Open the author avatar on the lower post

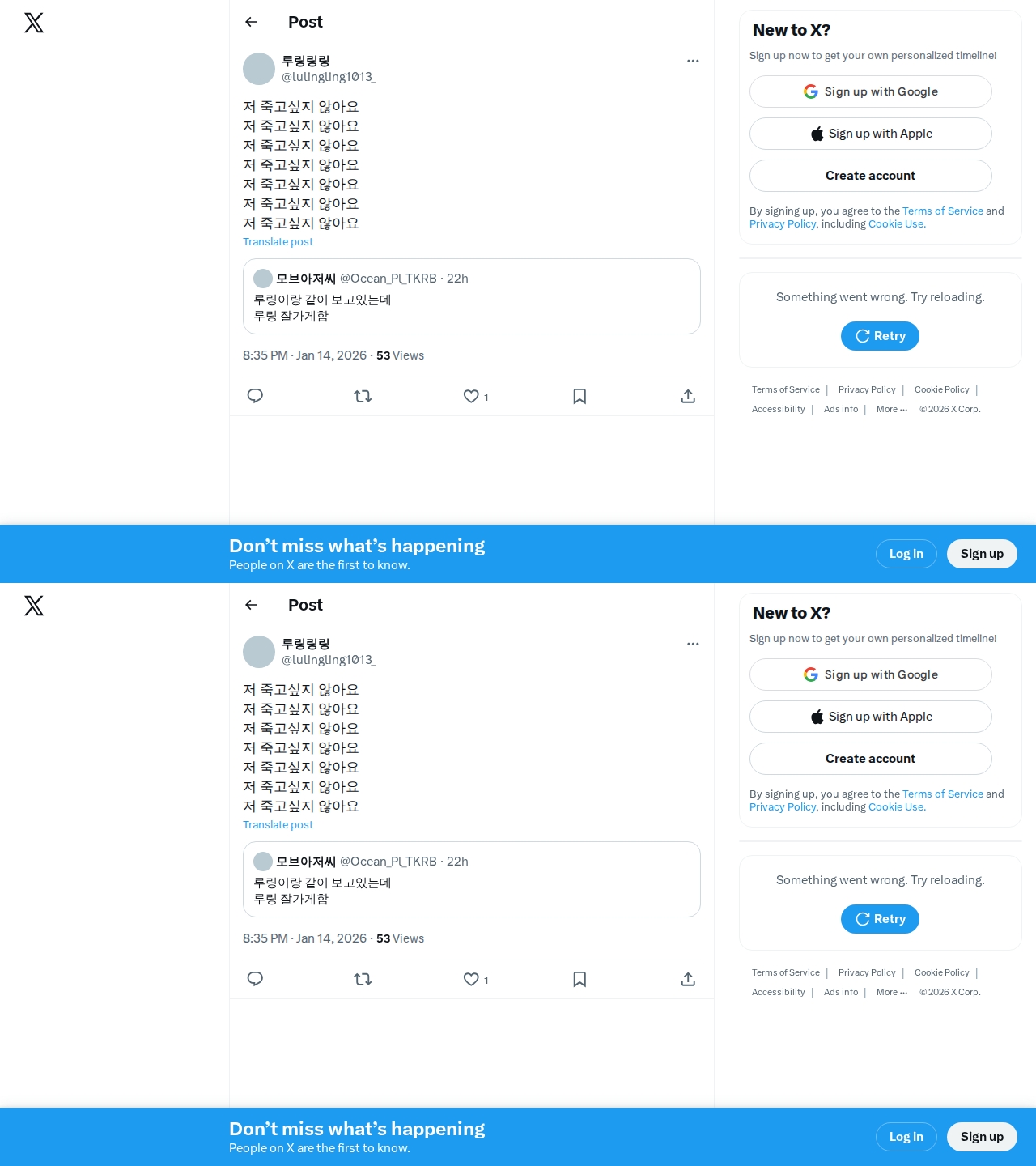[x=259, y=652]
